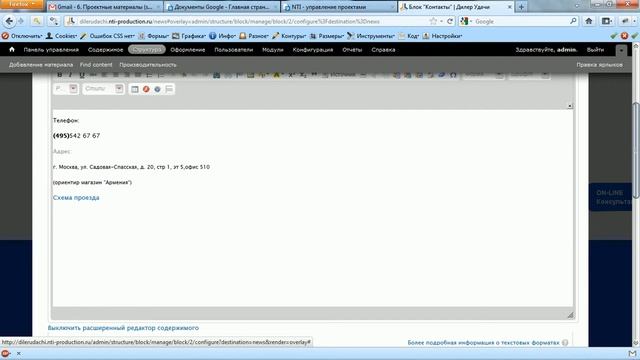The image size is (640, 360).
Task: Click into the browser address bar
Action: tap(253, 21)
